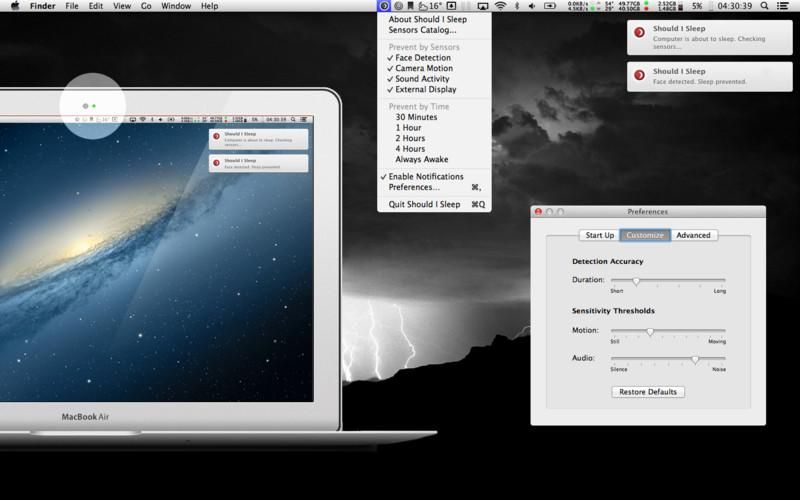800x500 pixels.
Task: Toggle Sound Activity sensor
Action: click(x=422, y=79)
